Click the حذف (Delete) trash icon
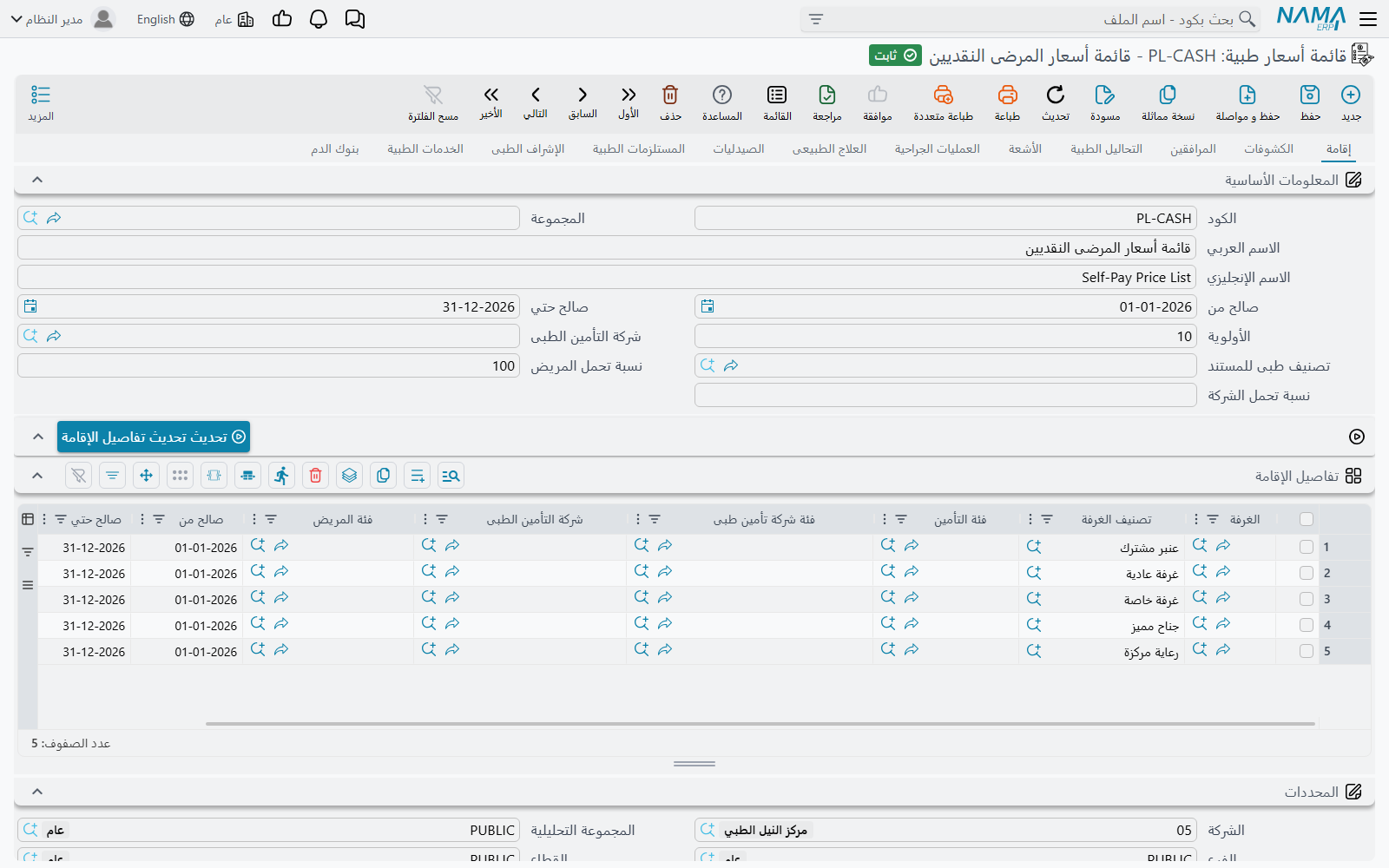This screenshot has height=868, width=1389. click(x=670, y=95)
